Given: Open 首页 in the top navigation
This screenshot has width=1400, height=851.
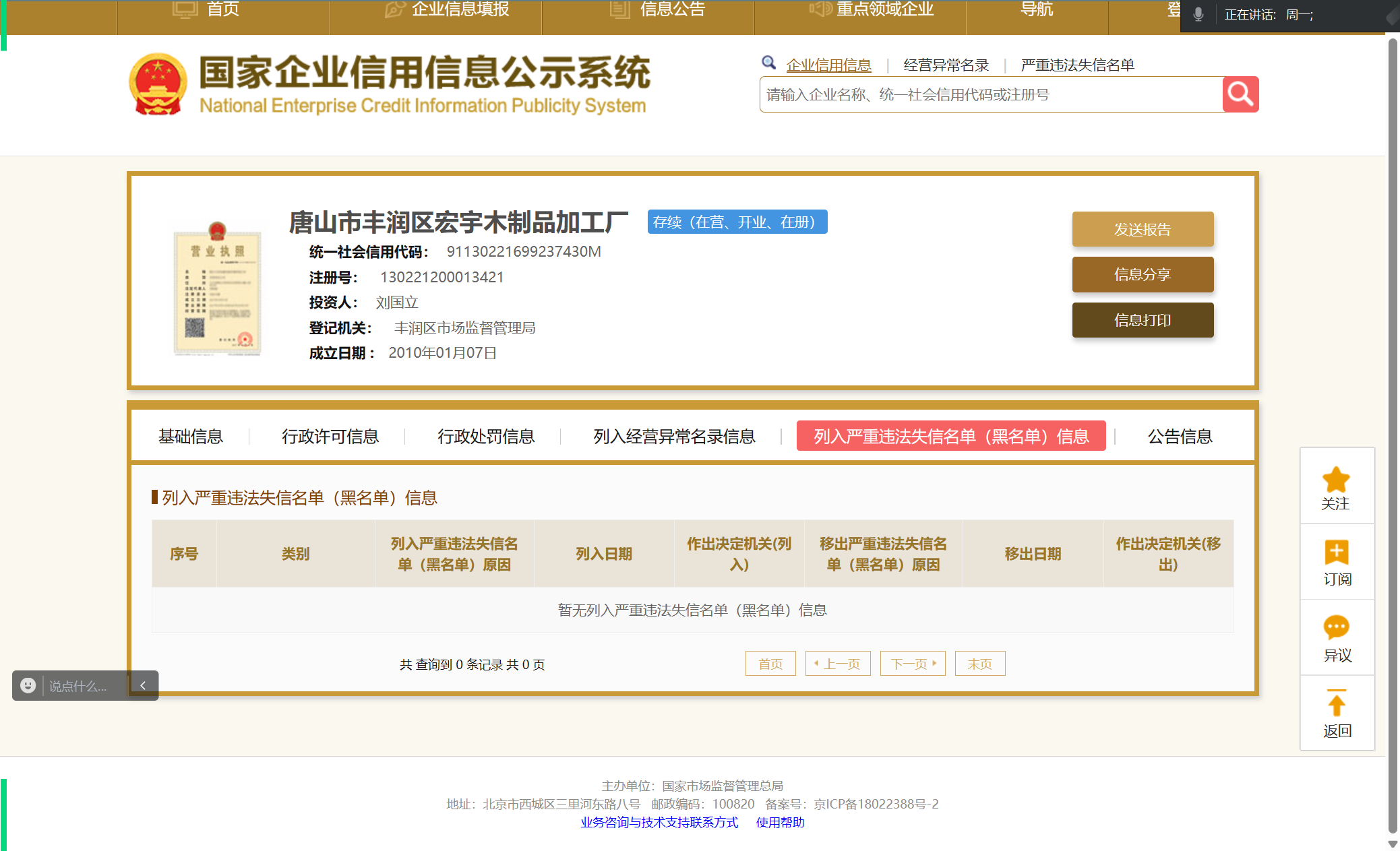Looking at the screenshot, I should [222, 9].
